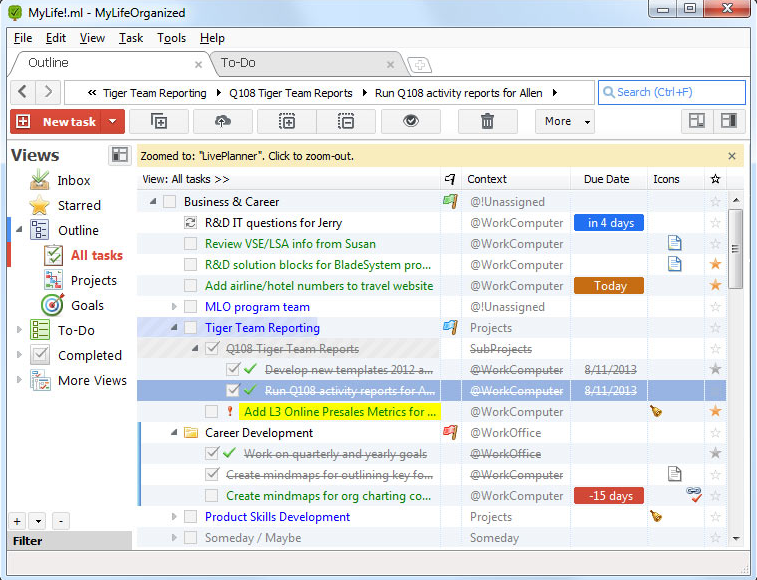
Task: Click the zoom-out notification bar
Action: (439, 156)
